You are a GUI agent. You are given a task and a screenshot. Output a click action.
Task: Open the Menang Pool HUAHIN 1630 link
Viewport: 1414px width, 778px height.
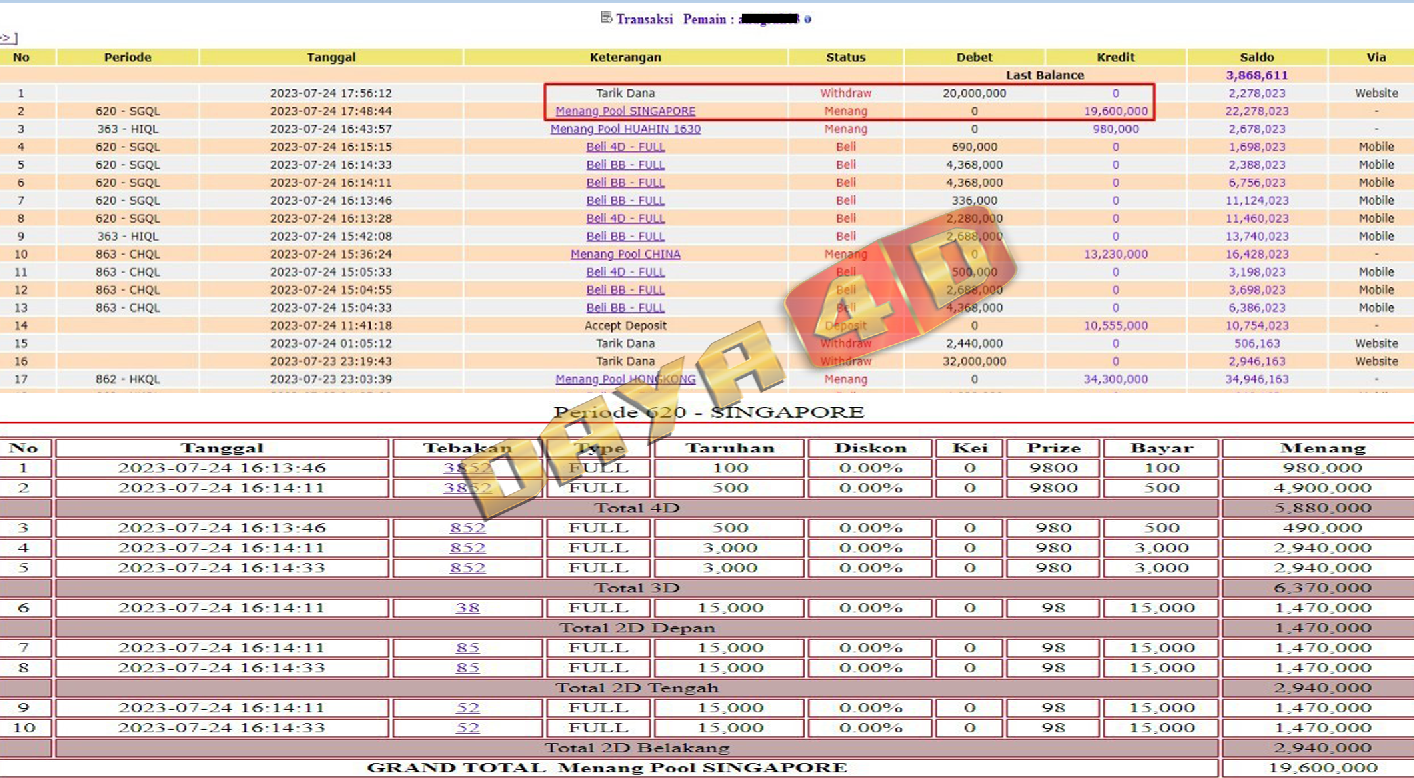(625, 129)
